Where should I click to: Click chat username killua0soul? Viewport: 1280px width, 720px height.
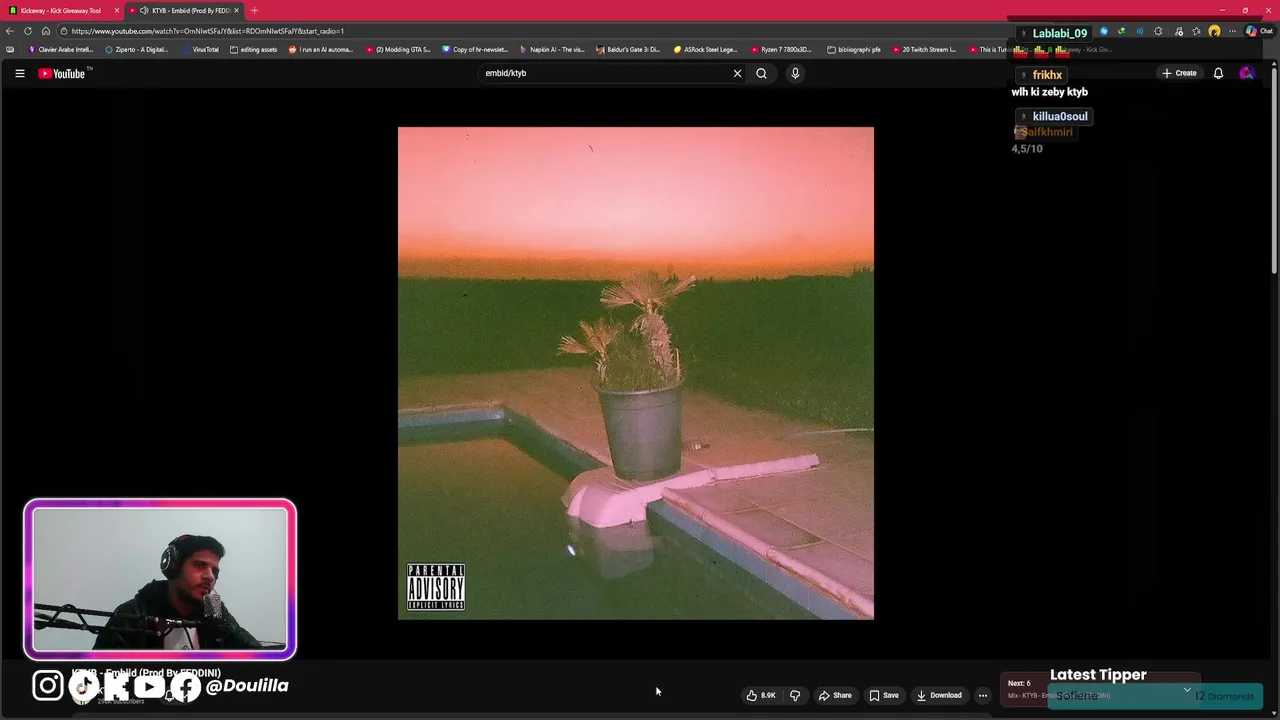(x=1060, y=116)
